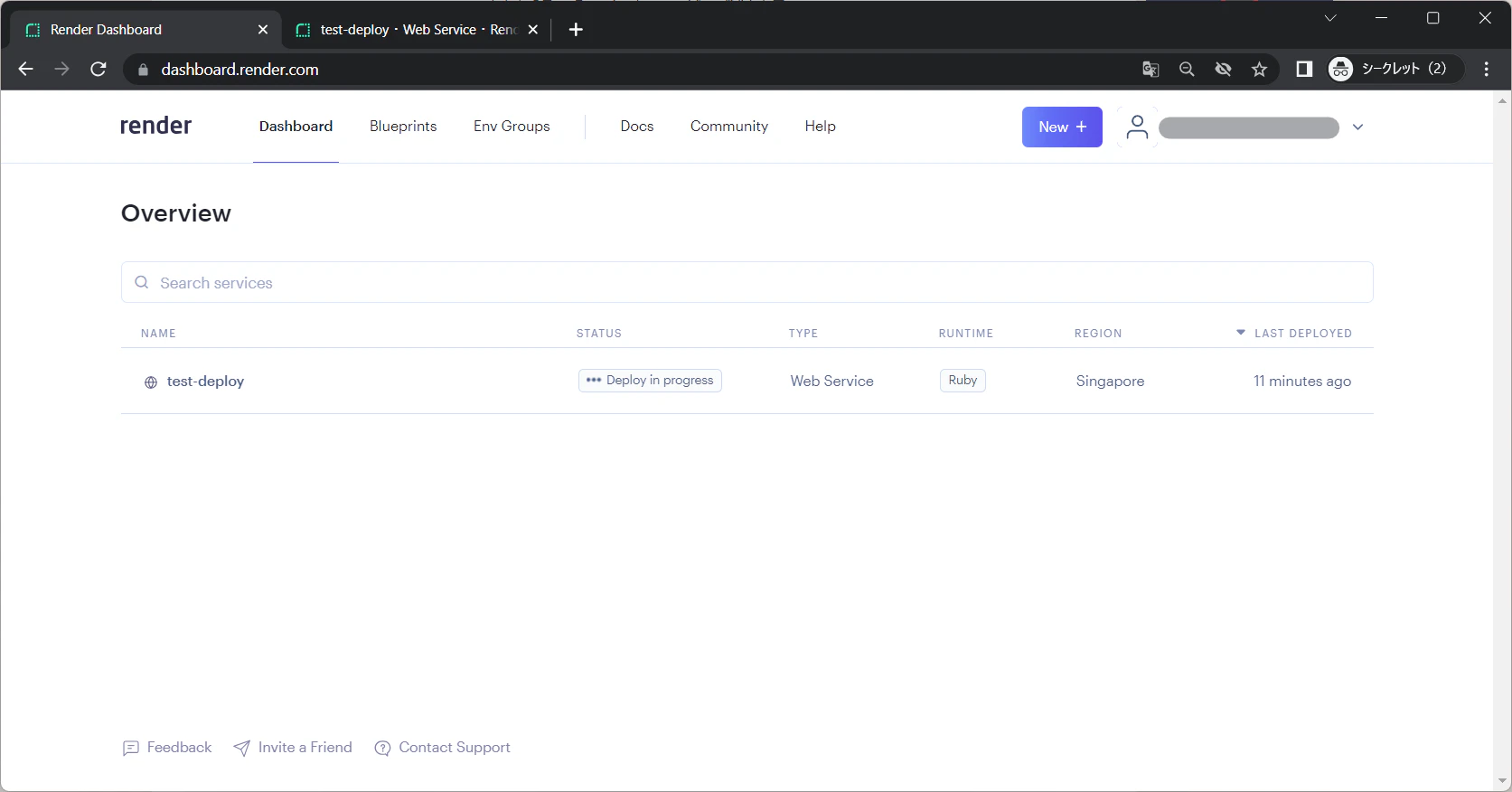The height and width of the screenshot is (792, 1512).
Task: Click the incognito profile icon
Action: pyautogui.click(x=1340, y=69)
